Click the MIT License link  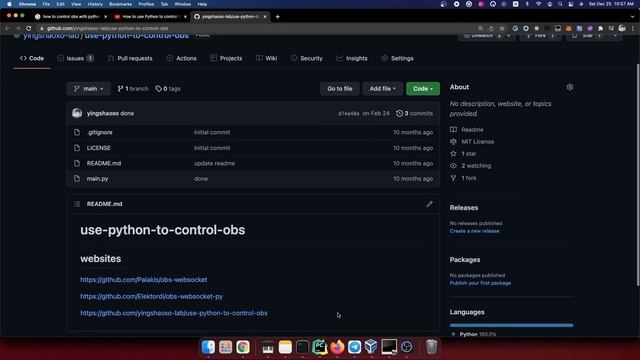[x=472, y=142]
